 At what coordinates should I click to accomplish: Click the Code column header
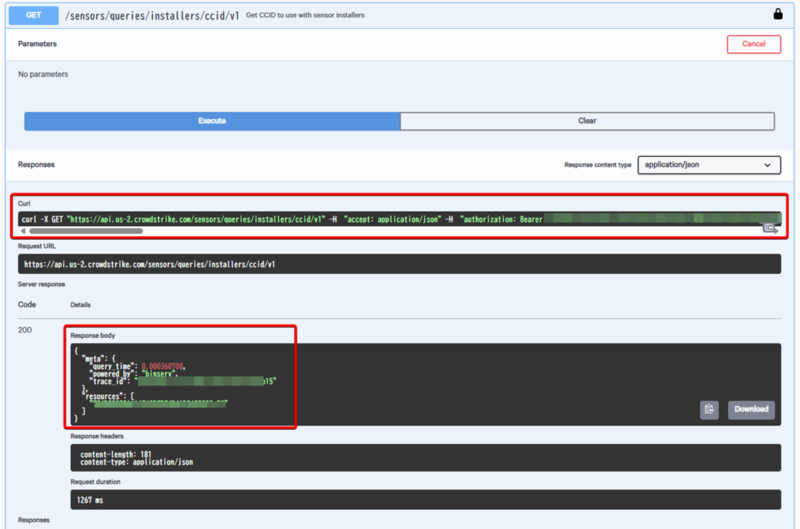(27, 305)
